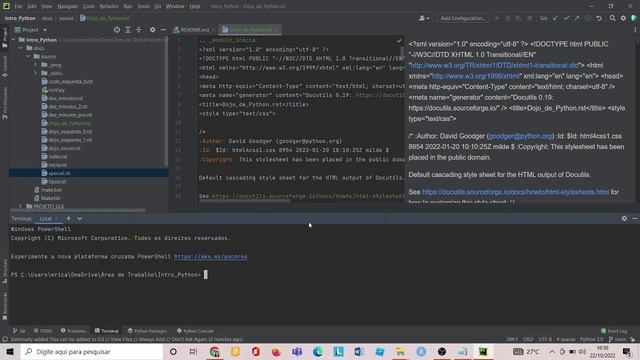
Task: Open xhtml1-transitional.dtd link in preview
Action: (x=494, y=65)
